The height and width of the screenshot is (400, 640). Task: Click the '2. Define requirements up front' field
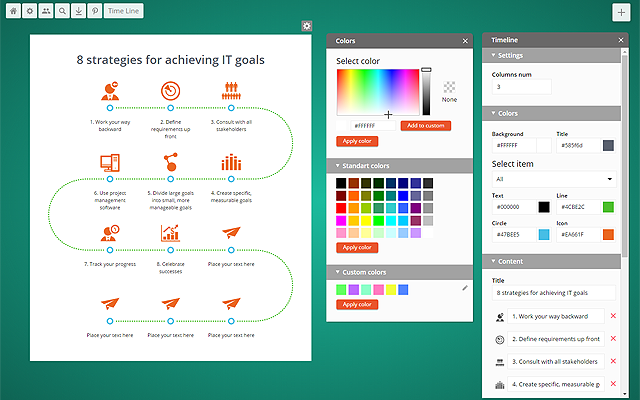pos(556,339)
